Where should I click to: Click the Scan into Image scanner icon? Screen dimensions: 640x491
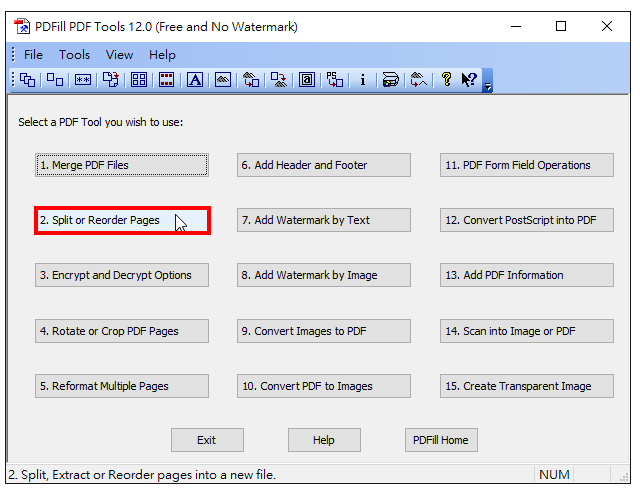pyautogui.click(x=391, y=80)
